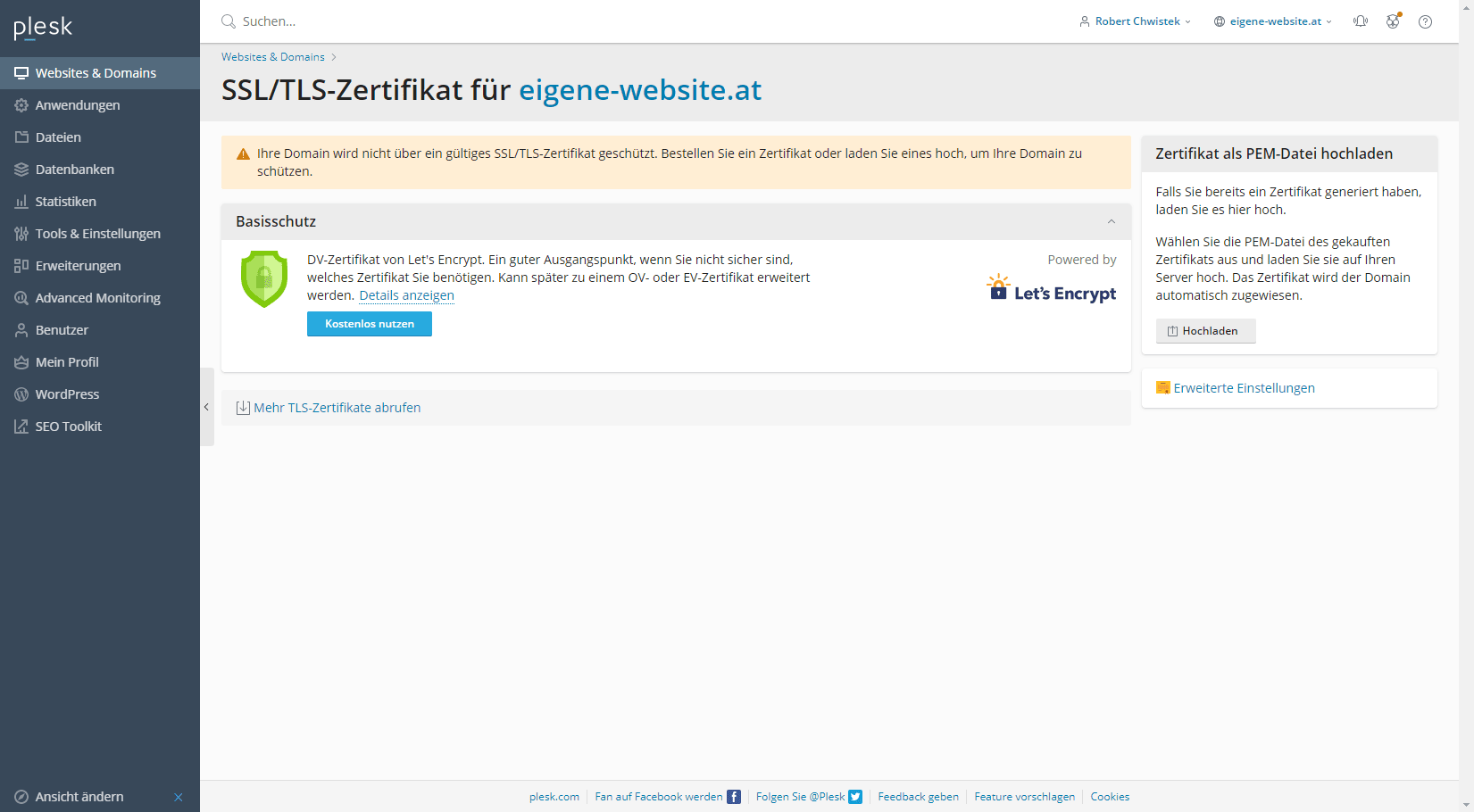Screen dimensions: 1474x812
Task: Click the Powered by label
Action: pos(1082,260)
